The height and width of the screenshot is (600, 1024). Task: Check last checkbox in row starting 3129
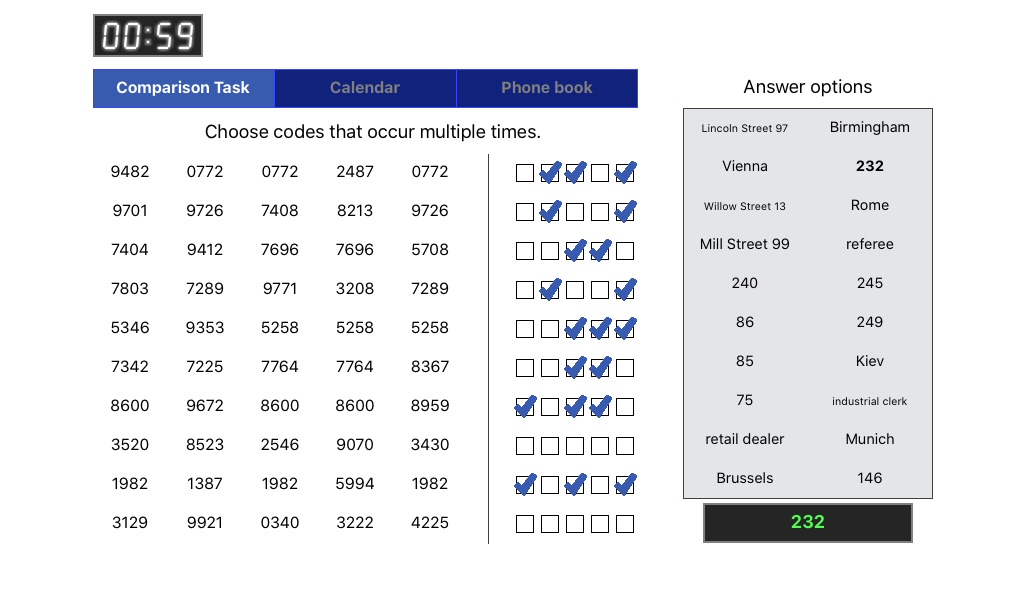625,524
